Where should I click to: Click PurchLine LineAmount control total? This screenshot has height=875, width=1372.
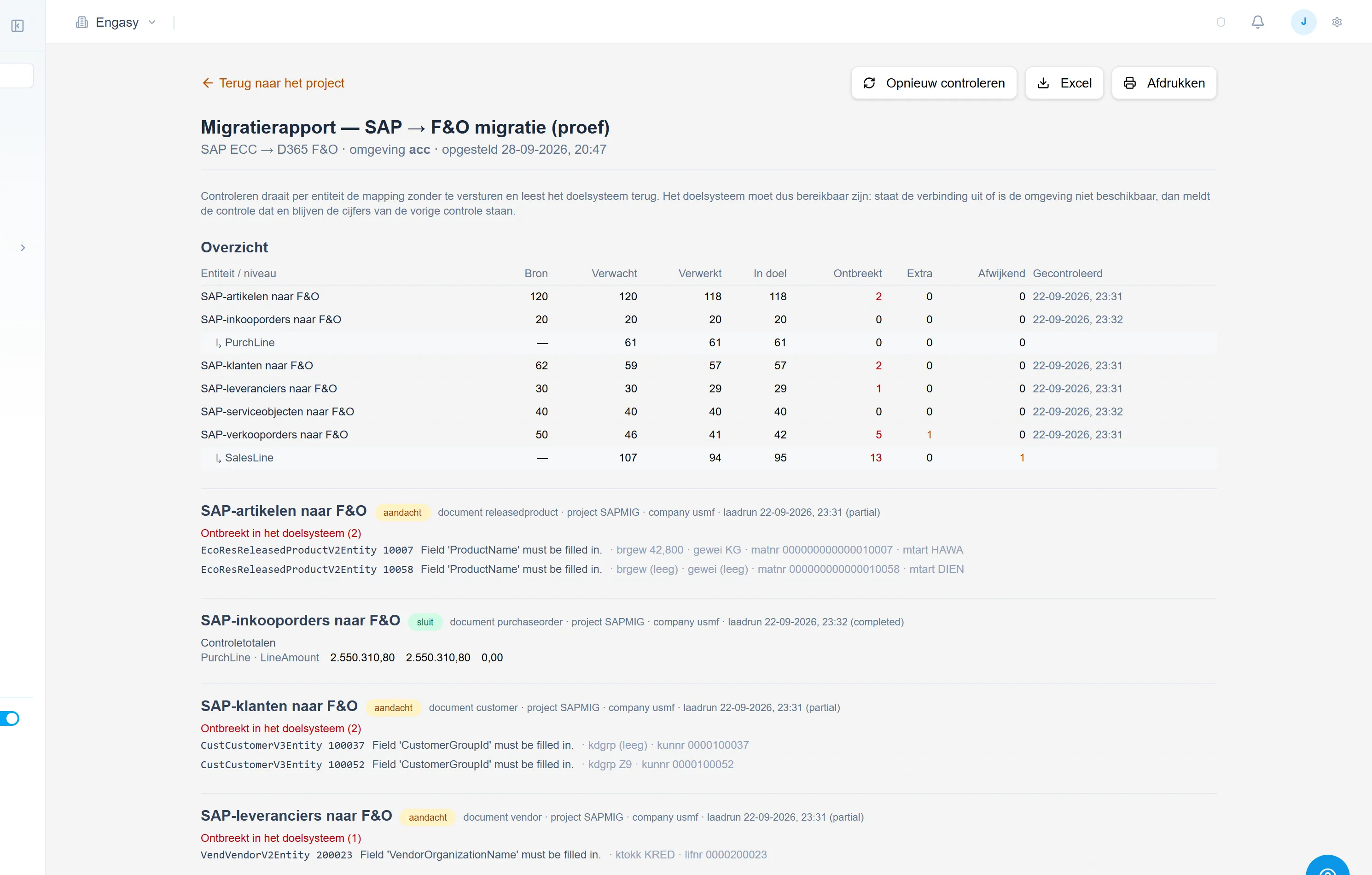pyautogui.click(x=352, y=658)
